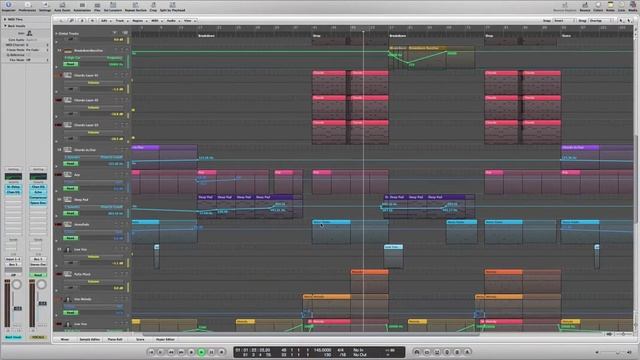Click the Play transport button
Image resolution: width=640 pixels, height=360 pixels.
click(201, 352)
